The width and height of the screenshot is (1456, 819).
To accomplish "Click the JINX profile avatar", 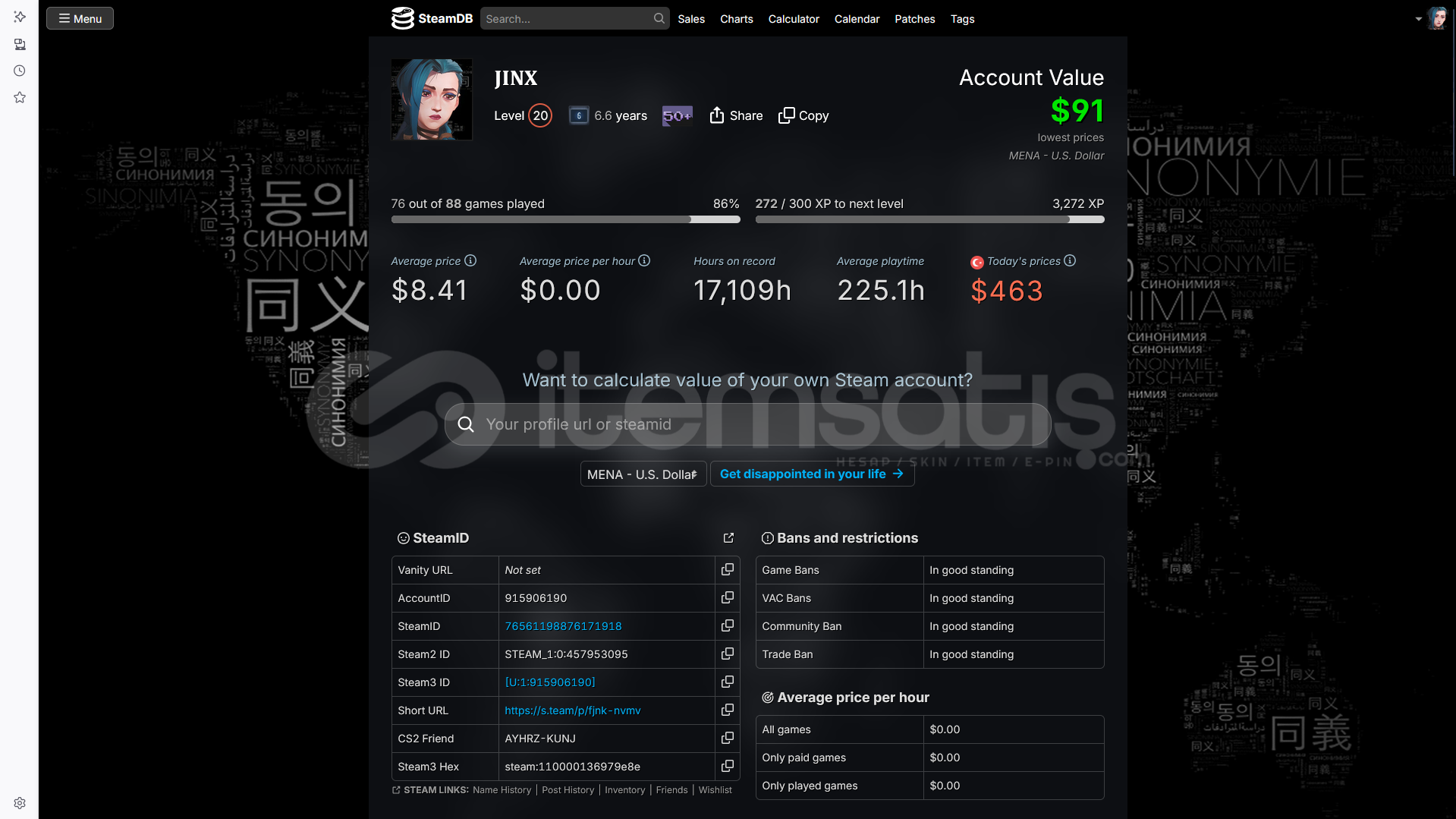I will tap(432, 99).
